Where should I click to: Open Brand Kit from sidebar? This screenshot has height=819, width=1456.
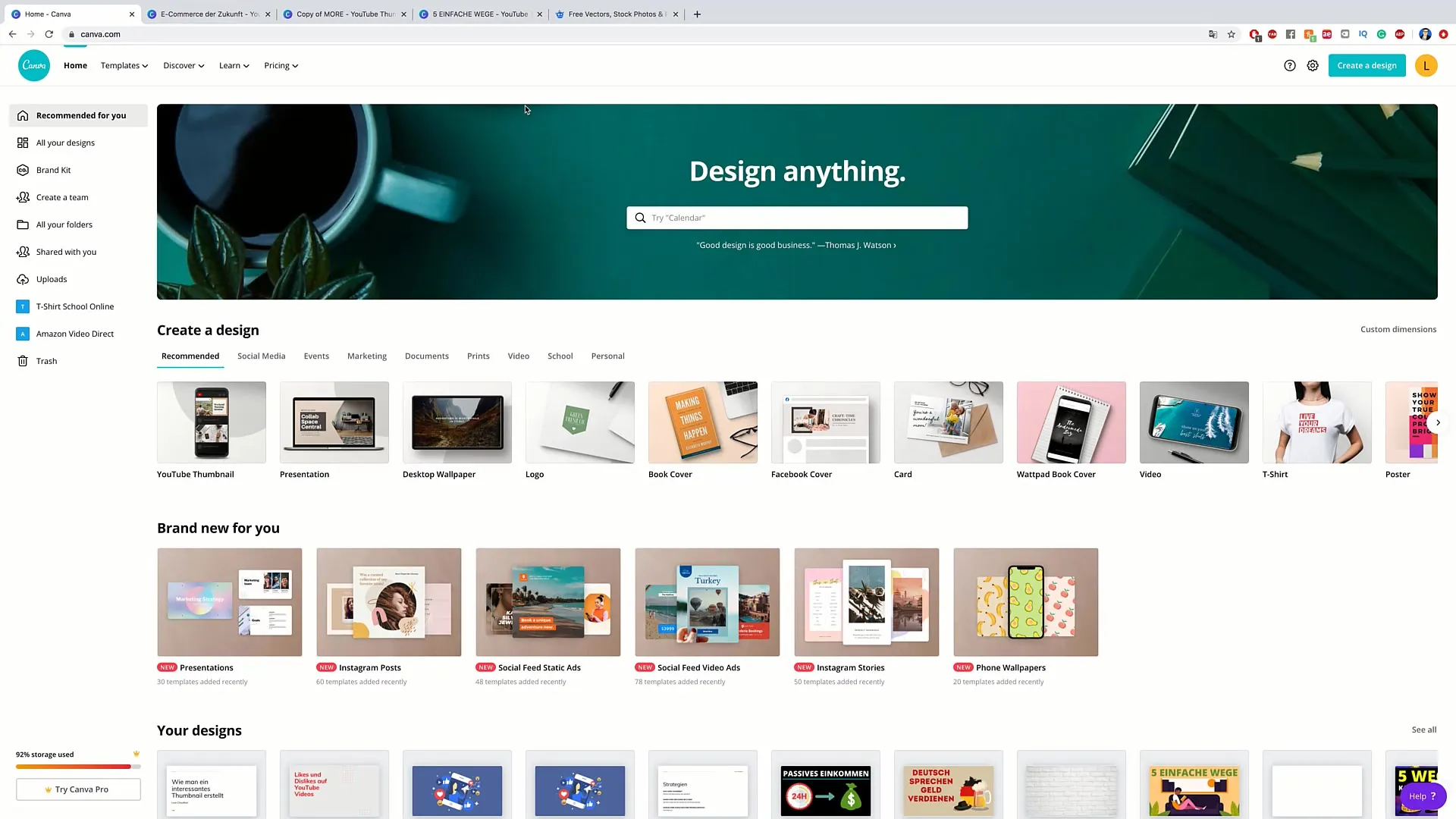click(53, 169)
